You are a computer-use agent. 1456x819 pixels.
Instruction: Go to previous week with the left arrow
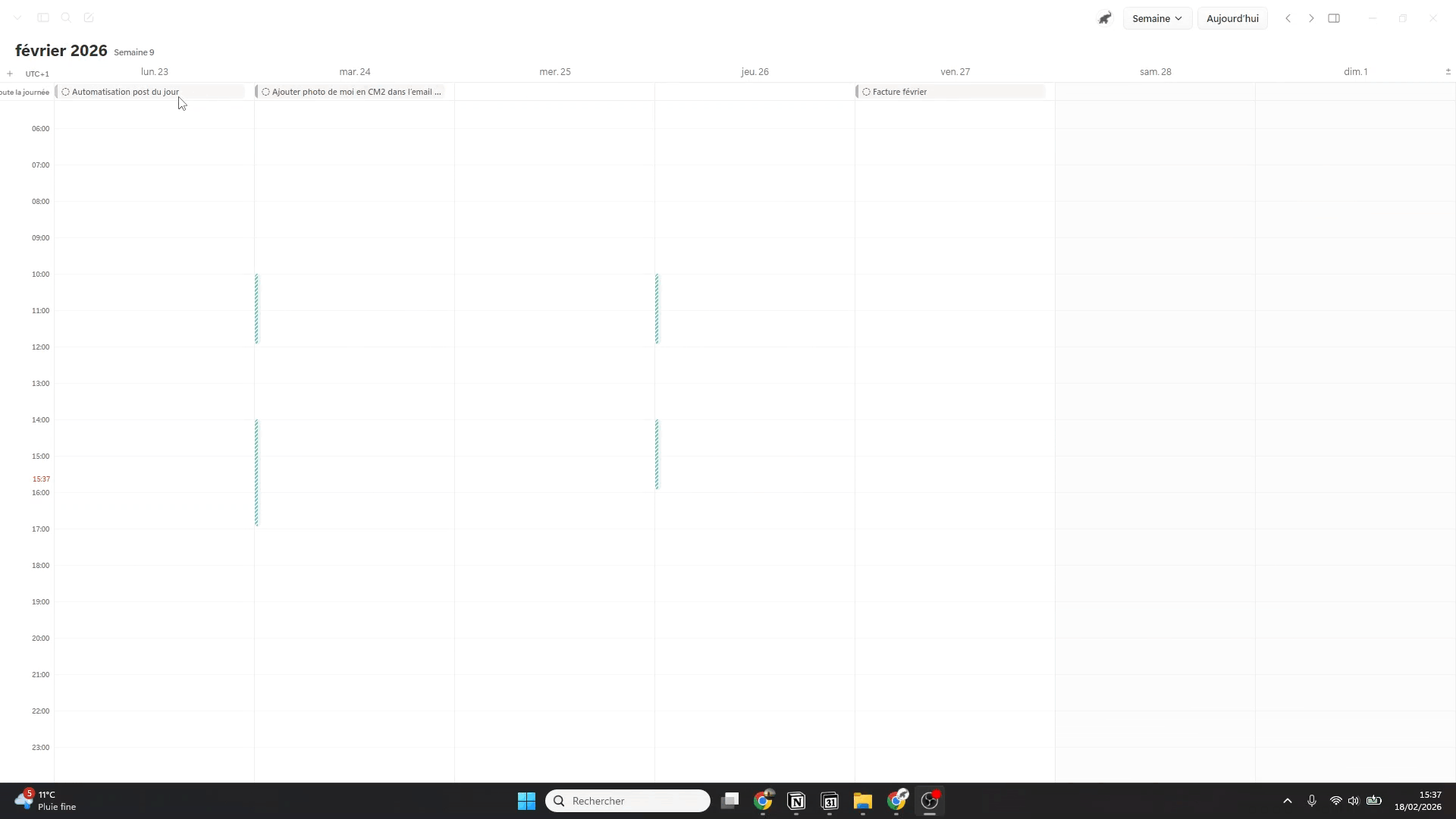1289,17
